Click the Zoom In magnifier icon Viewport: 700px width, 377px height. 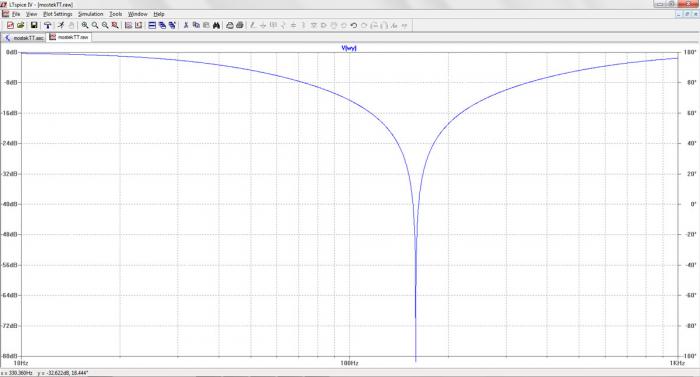(x=85, y=25)
